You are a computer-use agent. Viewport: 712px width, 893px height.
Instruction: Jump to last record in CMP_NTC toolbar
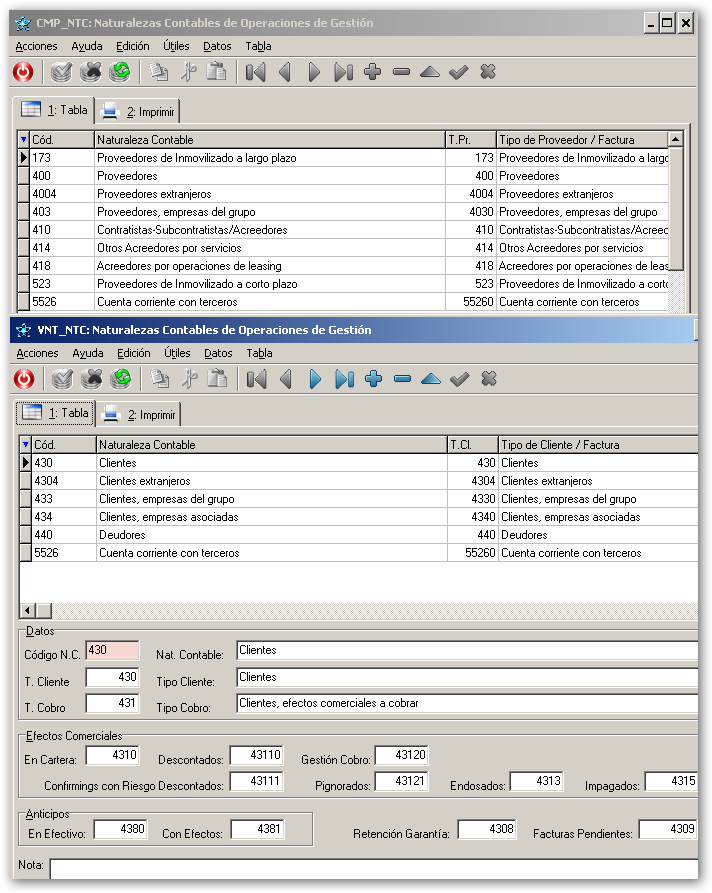pyautogui.click(x=343, y=72)
